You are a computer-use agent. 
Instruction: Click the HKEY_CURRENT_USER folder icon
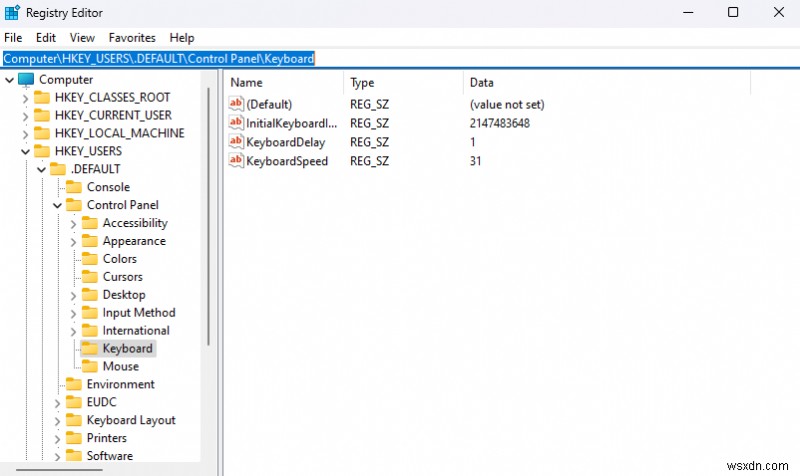pos(42,115)
